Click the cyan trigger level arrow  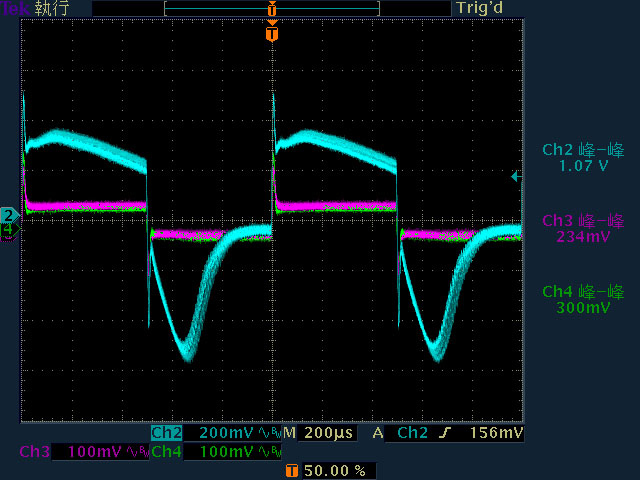[516, 176]
